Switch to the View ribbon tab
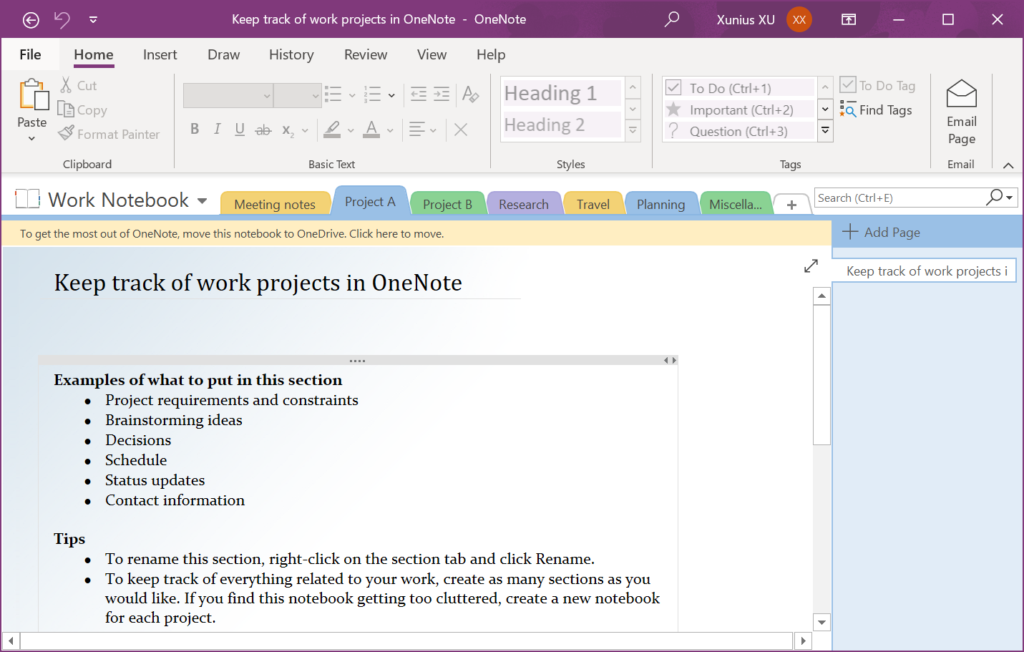 [x=432, y=55]
